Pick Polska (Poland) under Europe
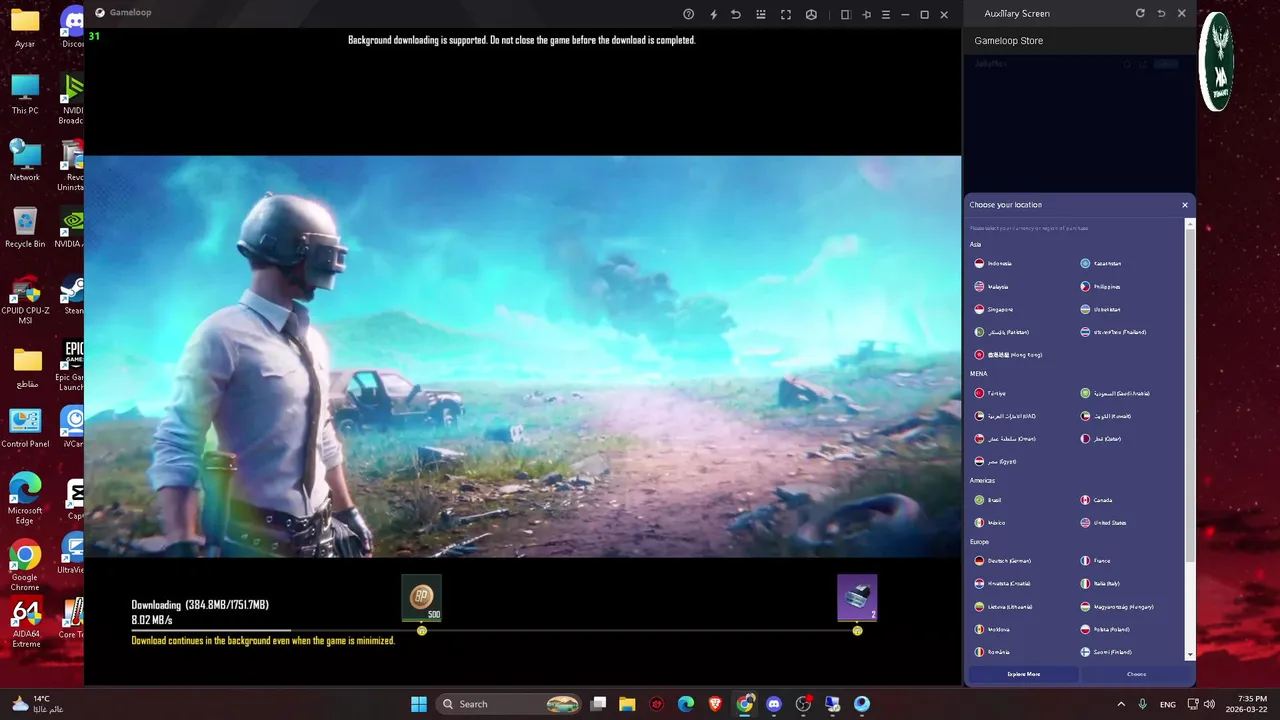Screen dimensions: 1280x720 (1105, 630)
